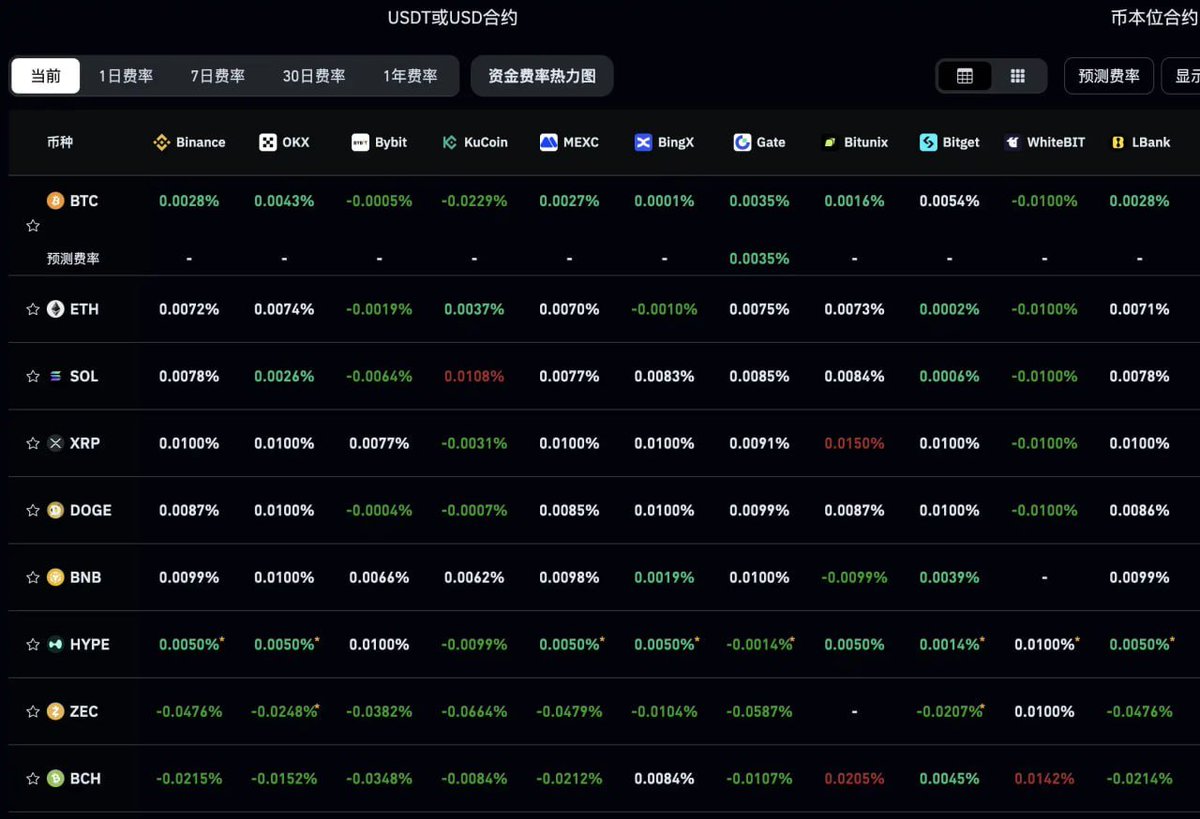The width and height of the screenshot is (1200, 819).
Task: Click the Bitget exchange logo icon
Action: [x=928, y=143]
